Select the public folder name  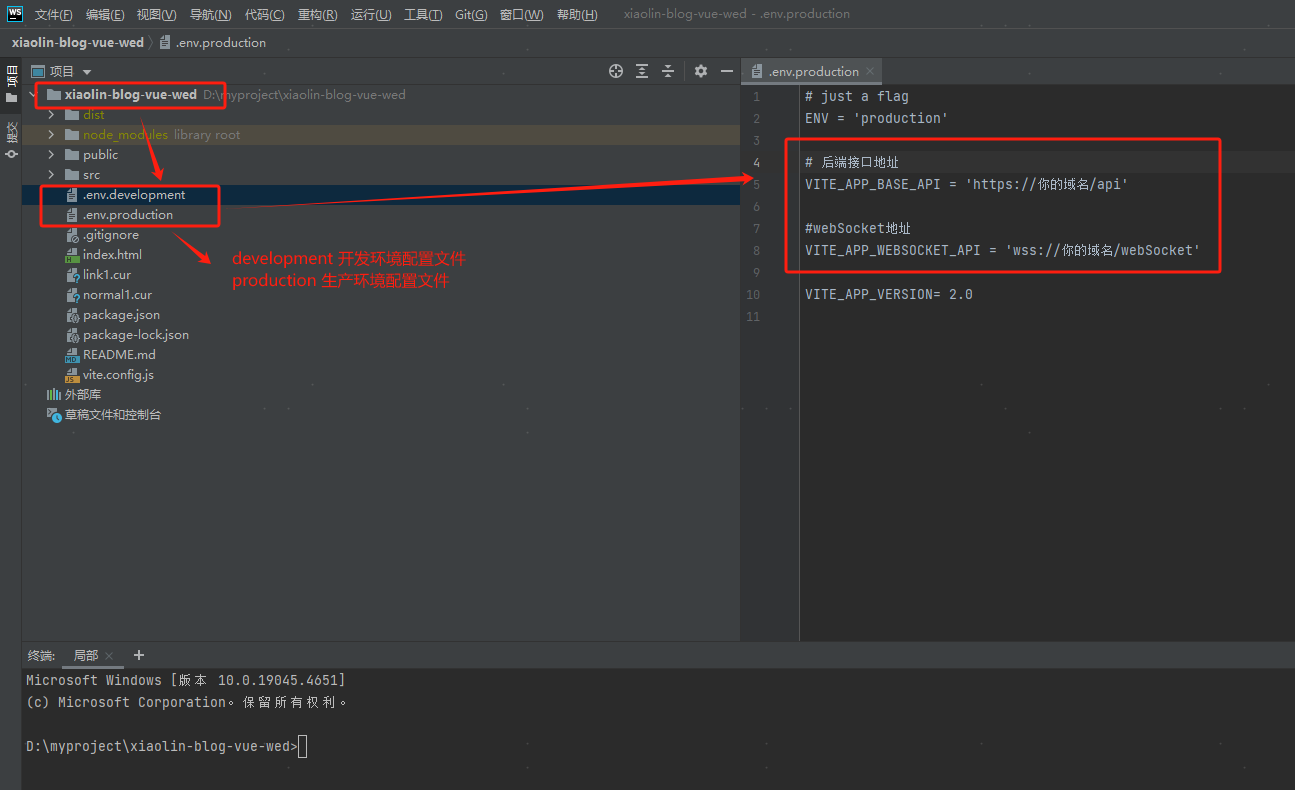coord(101,155)
